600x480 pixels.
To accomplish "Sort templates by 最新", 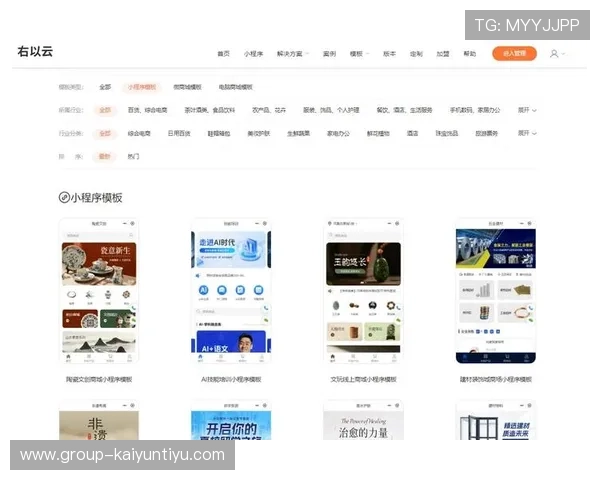I will coord(104,157).
